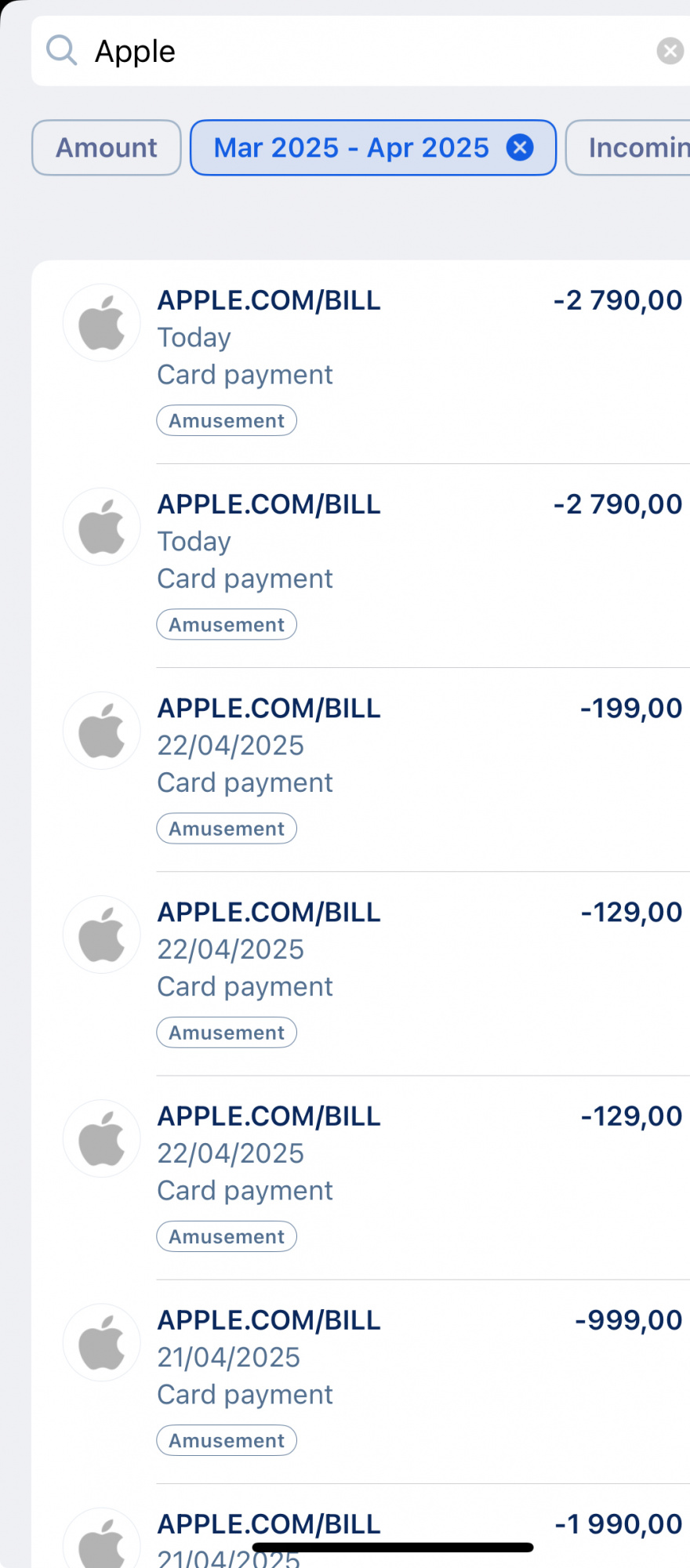Click into the Apple search field

pyautogui.click(x=361, y=51)
